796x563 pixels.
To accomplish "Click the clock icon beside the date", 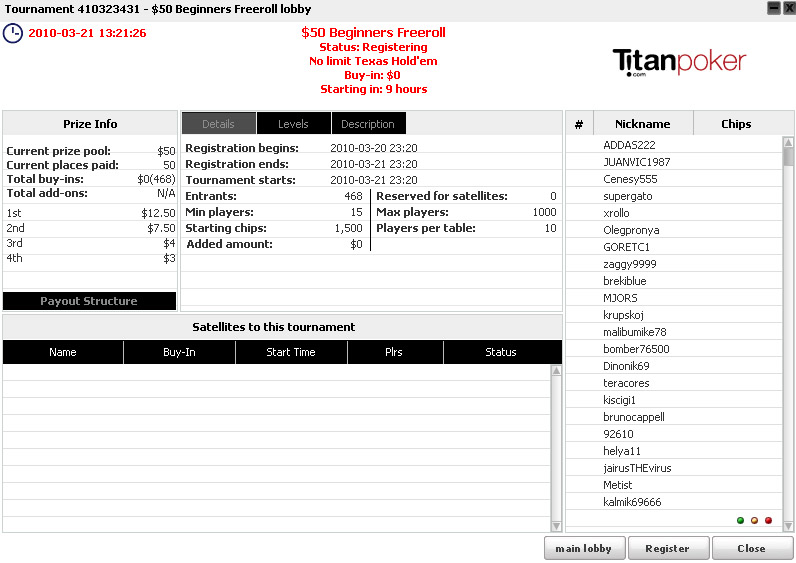I will click(x=13, y=34).
